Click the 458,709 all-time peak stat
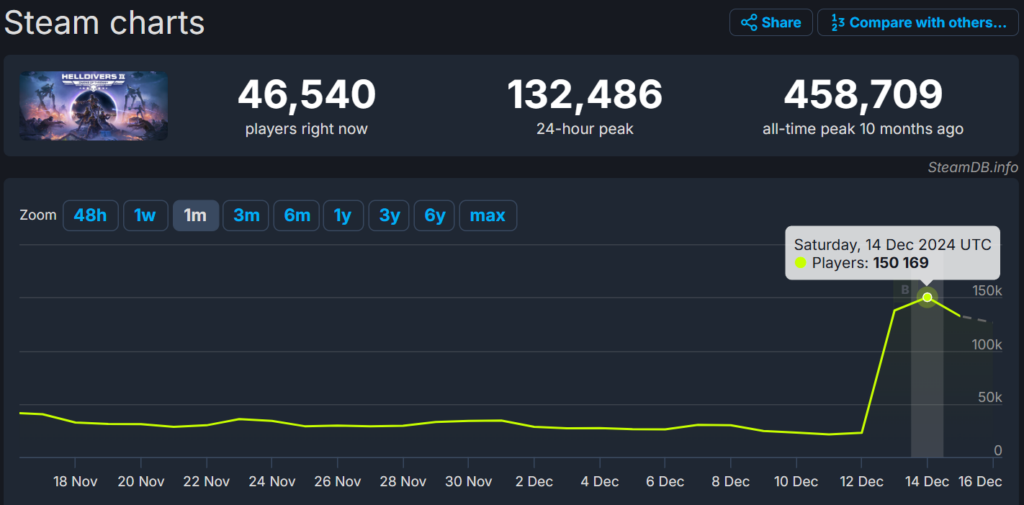This screenshot has height=505, width=1024. click(862, 96)
